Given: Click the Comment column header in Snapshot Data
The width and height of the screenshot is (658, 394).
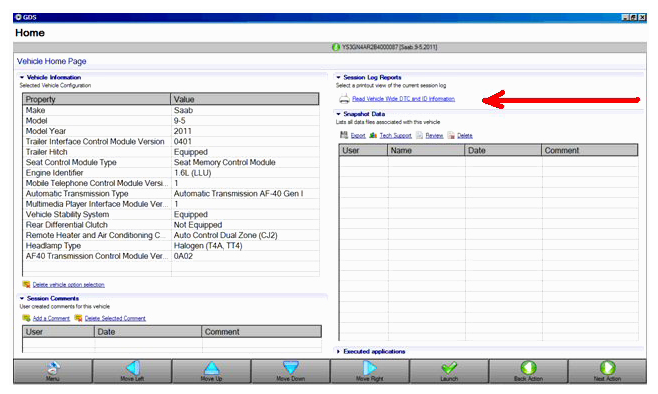Looking at the screenshot, I should 590,150.
